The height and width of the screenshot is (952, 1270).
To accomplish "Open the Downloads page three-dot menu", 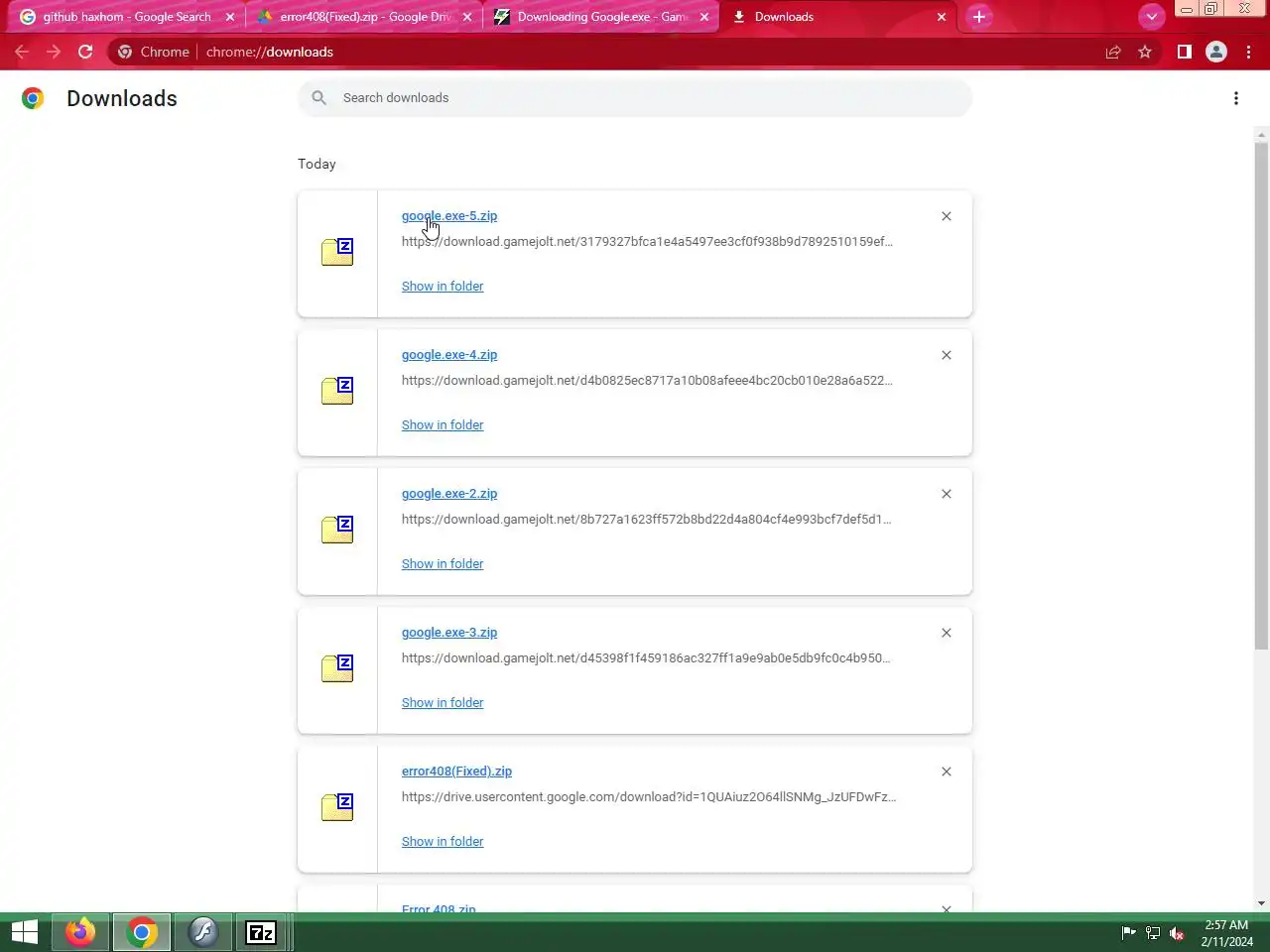I will [1236, 98].
